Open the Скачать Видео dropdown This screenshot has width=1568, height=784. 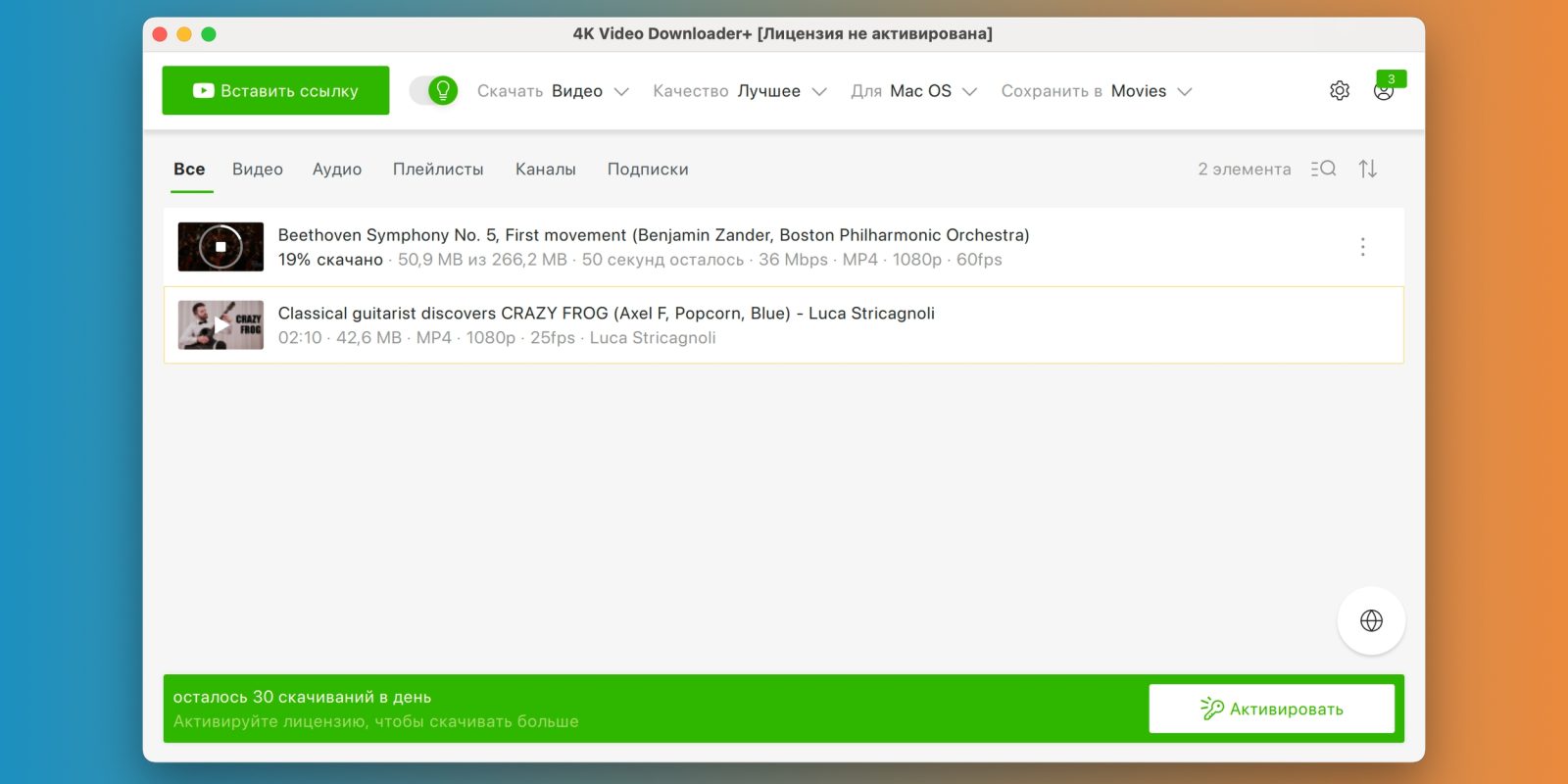[x=553, y=91]
